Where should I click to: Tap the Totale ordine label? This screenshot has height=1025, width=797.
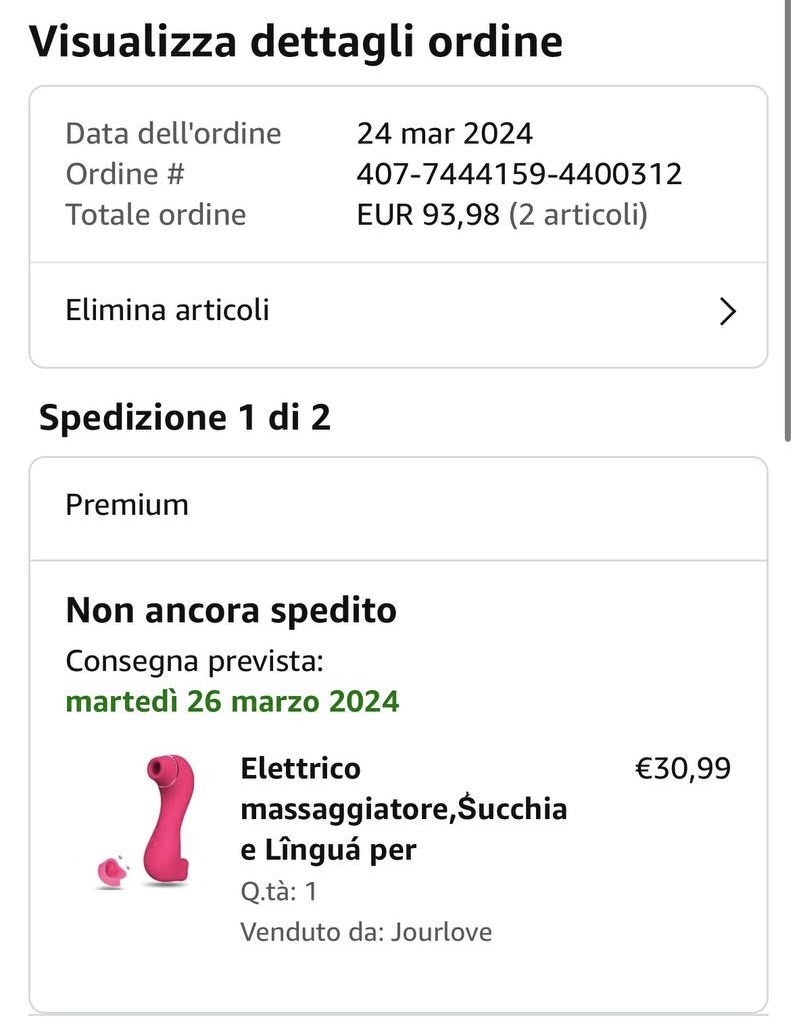(155, 215)
